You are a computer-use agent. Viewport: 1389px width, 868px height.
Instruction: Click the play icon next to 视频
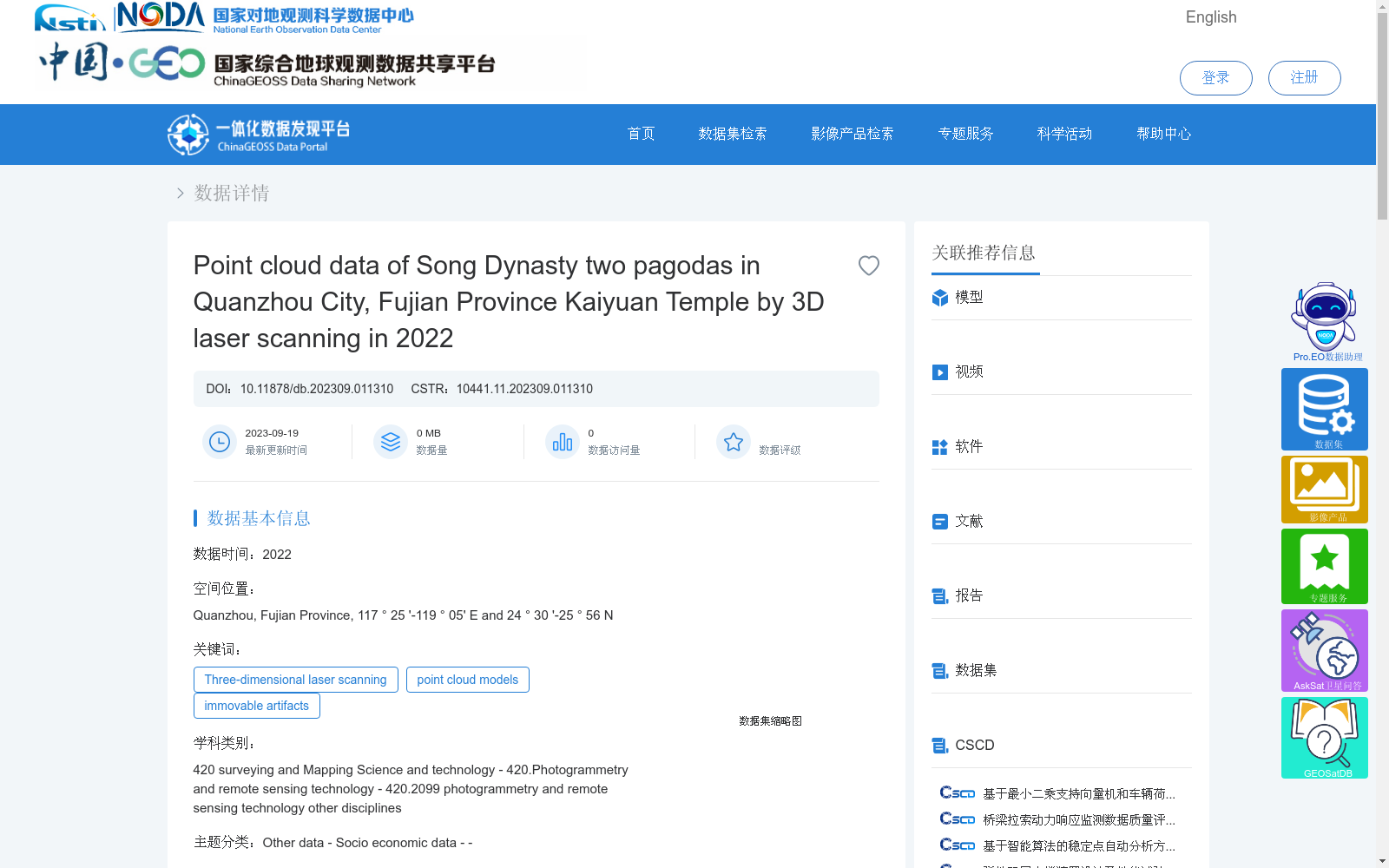tap(939, 372)
